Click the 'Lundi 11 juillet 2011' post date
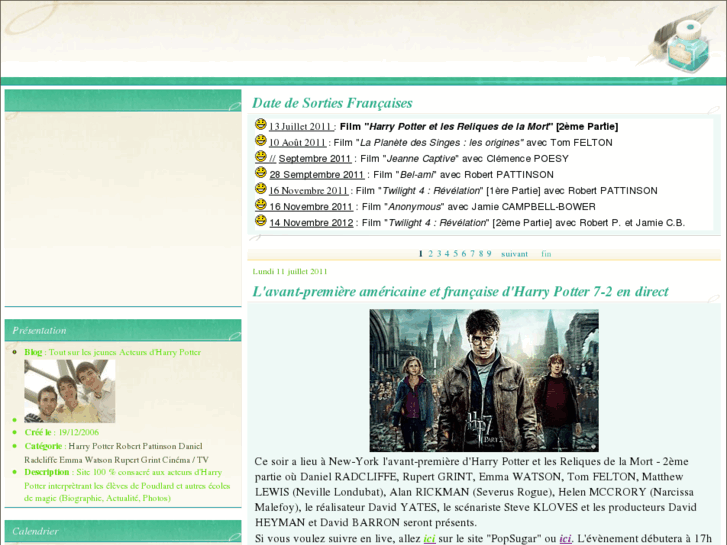The image size is (727, 545). point(290,271)
